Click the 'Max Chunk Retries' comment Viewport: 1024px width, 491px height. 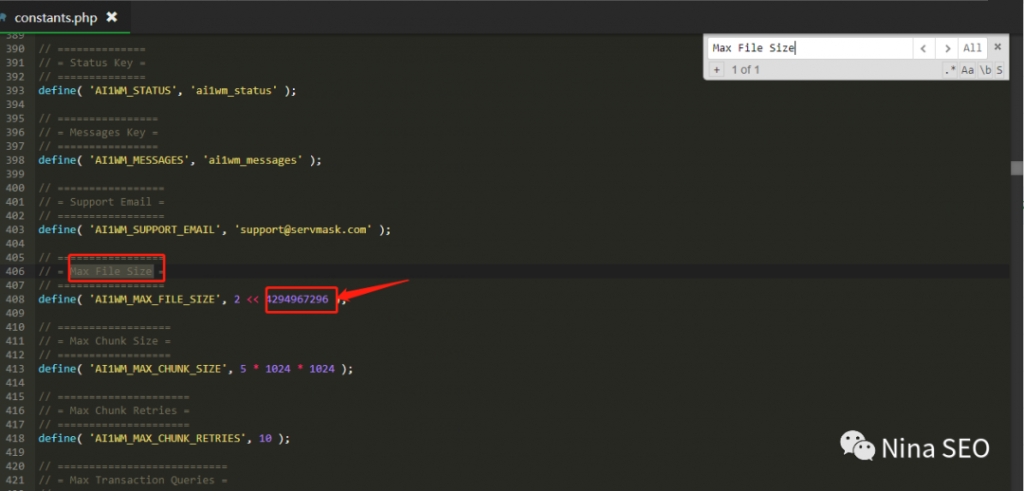pos(123,410)
